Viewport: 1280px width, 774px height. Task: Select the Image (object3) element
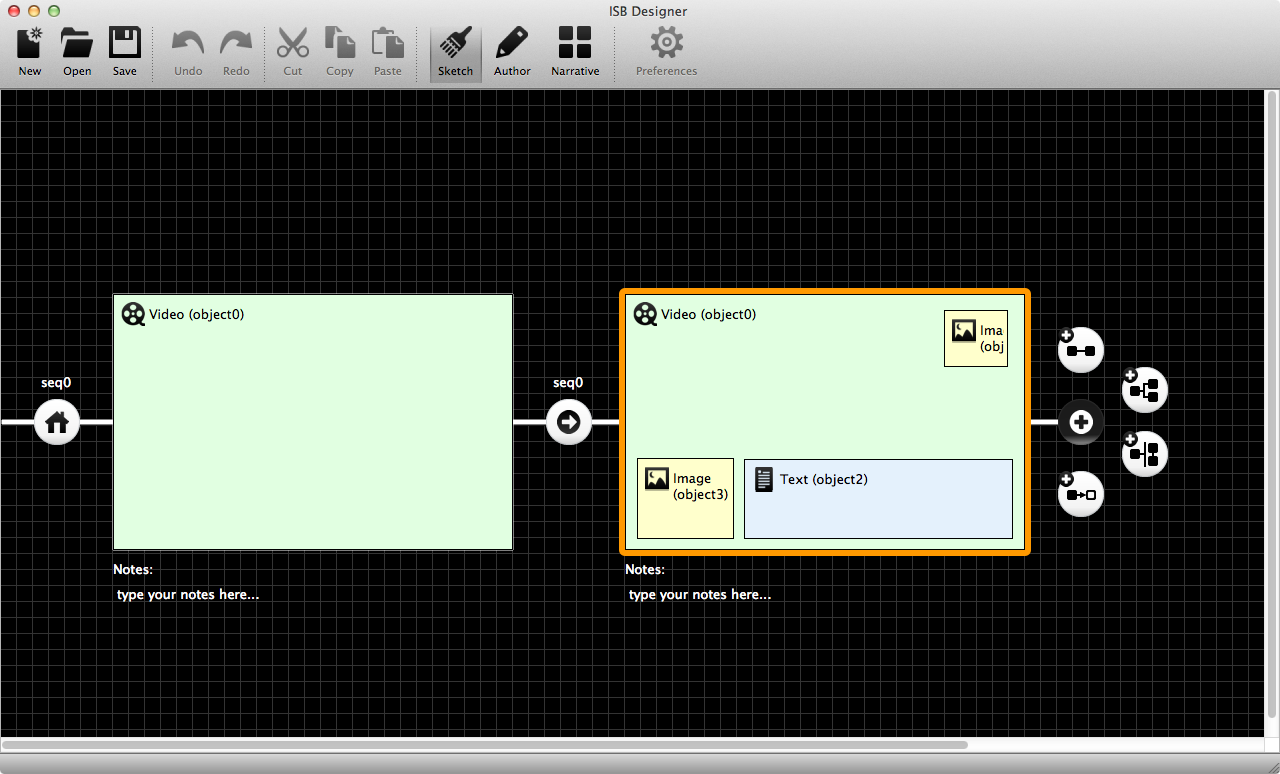point(685,498)
